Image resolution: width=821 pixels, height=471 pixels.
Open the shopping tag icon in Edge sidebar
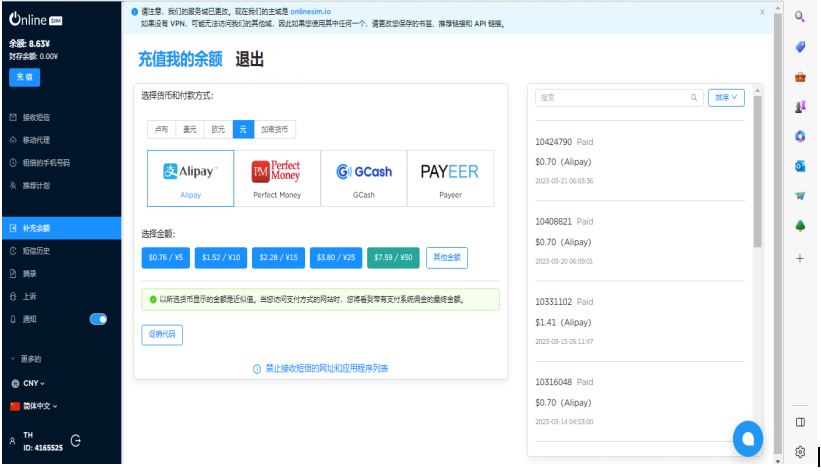800,47
